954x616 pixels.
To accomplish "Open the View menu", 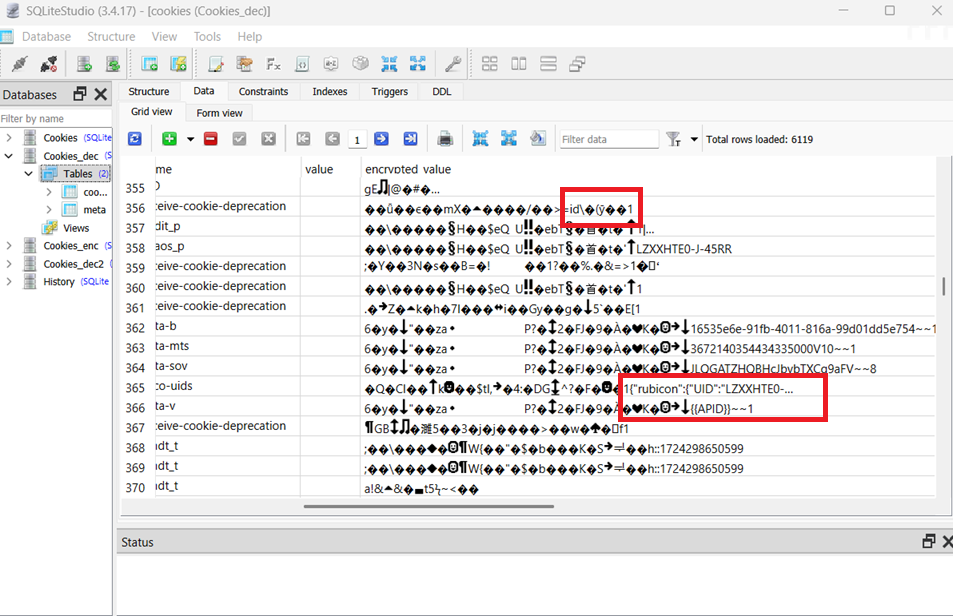I will pos(164,37).
